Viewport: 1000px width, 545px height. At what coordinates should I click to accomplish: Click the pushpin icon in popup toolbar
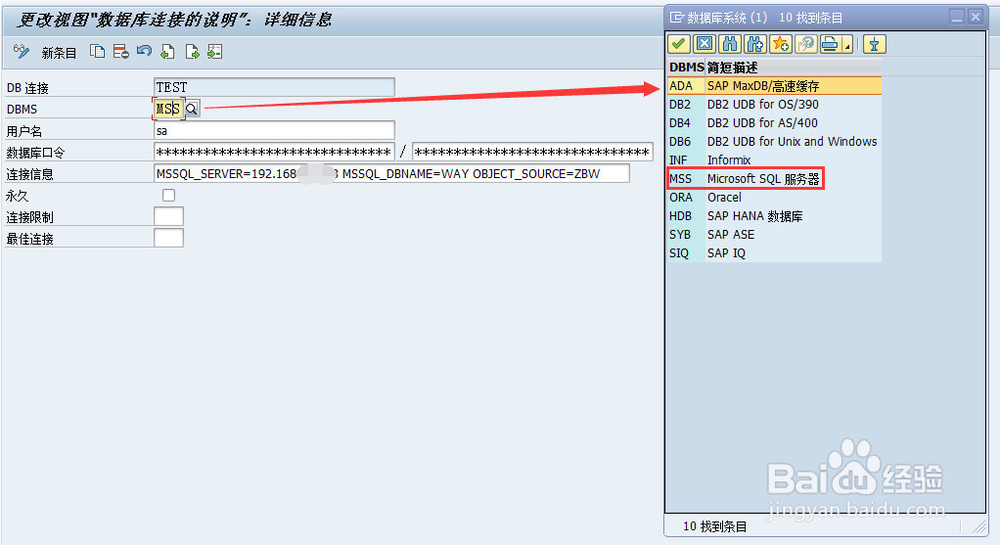pos(874,44)
